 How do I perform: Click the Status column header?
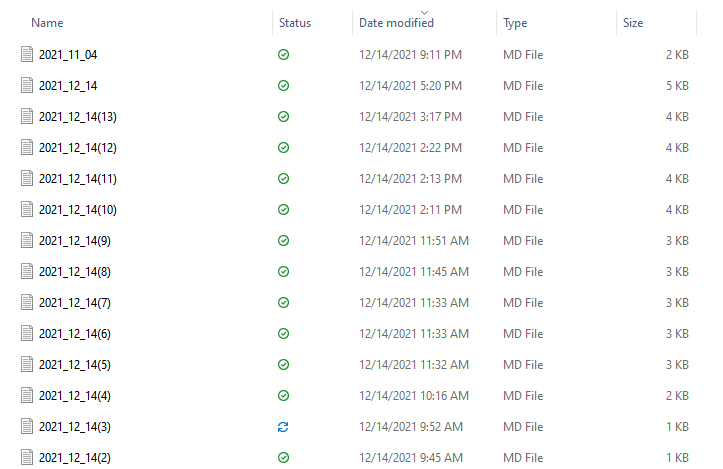coord(295,22)
